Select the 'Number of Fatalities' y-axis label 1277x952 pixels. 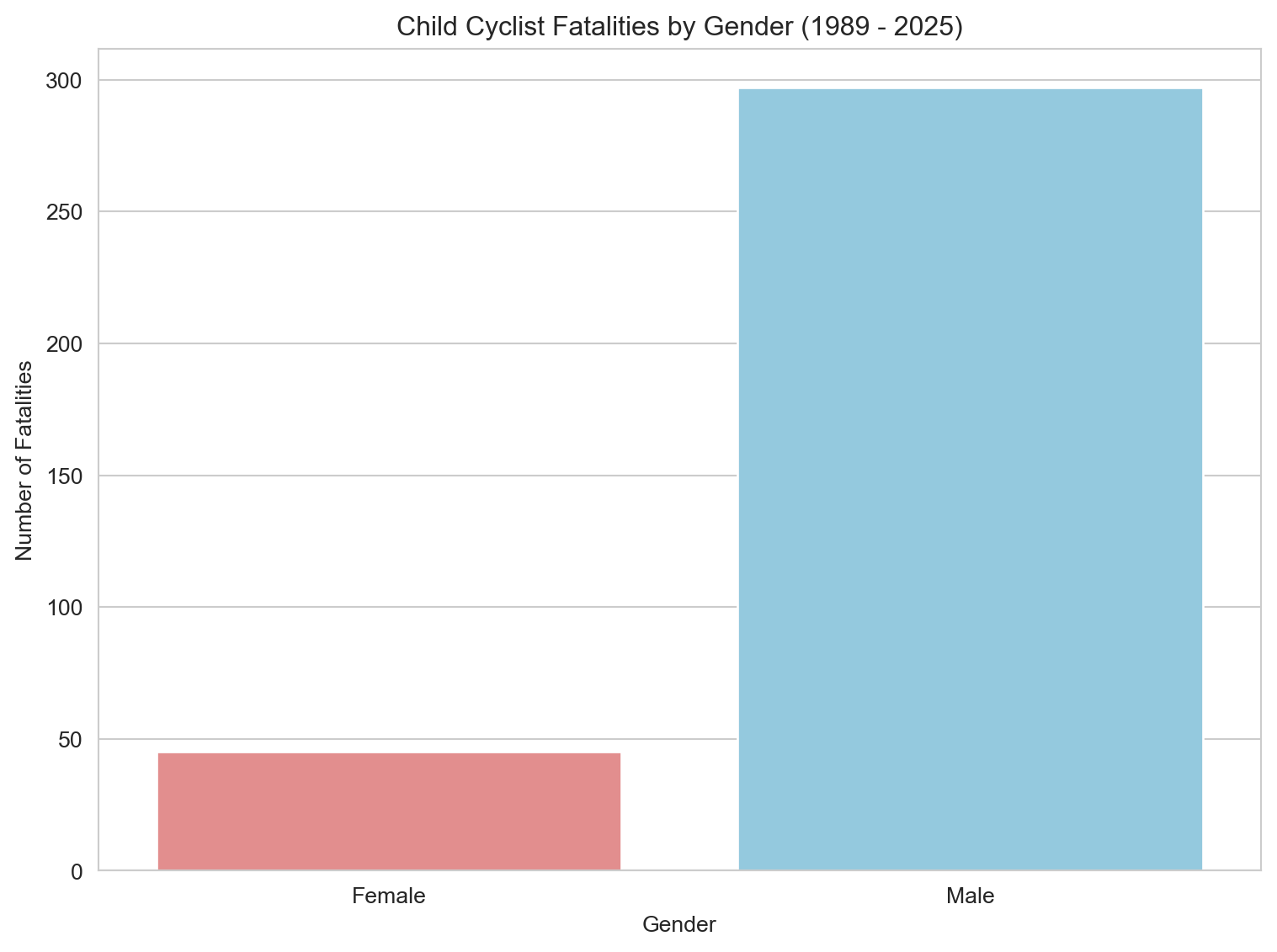click(24, 460)
